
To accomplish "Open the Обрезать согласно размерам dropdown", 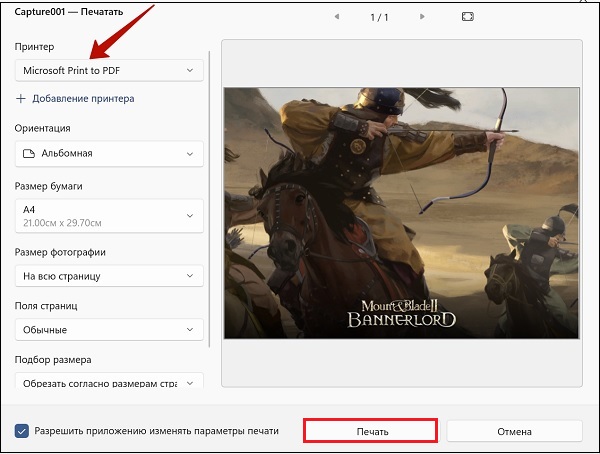I will click(109, 381).
